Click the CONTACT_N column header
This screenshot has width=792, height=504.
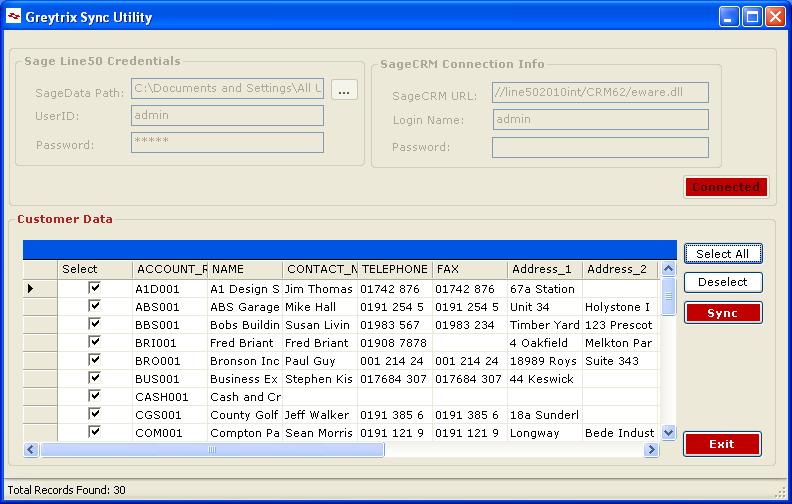pyautogui.click(x=320, y=269)
